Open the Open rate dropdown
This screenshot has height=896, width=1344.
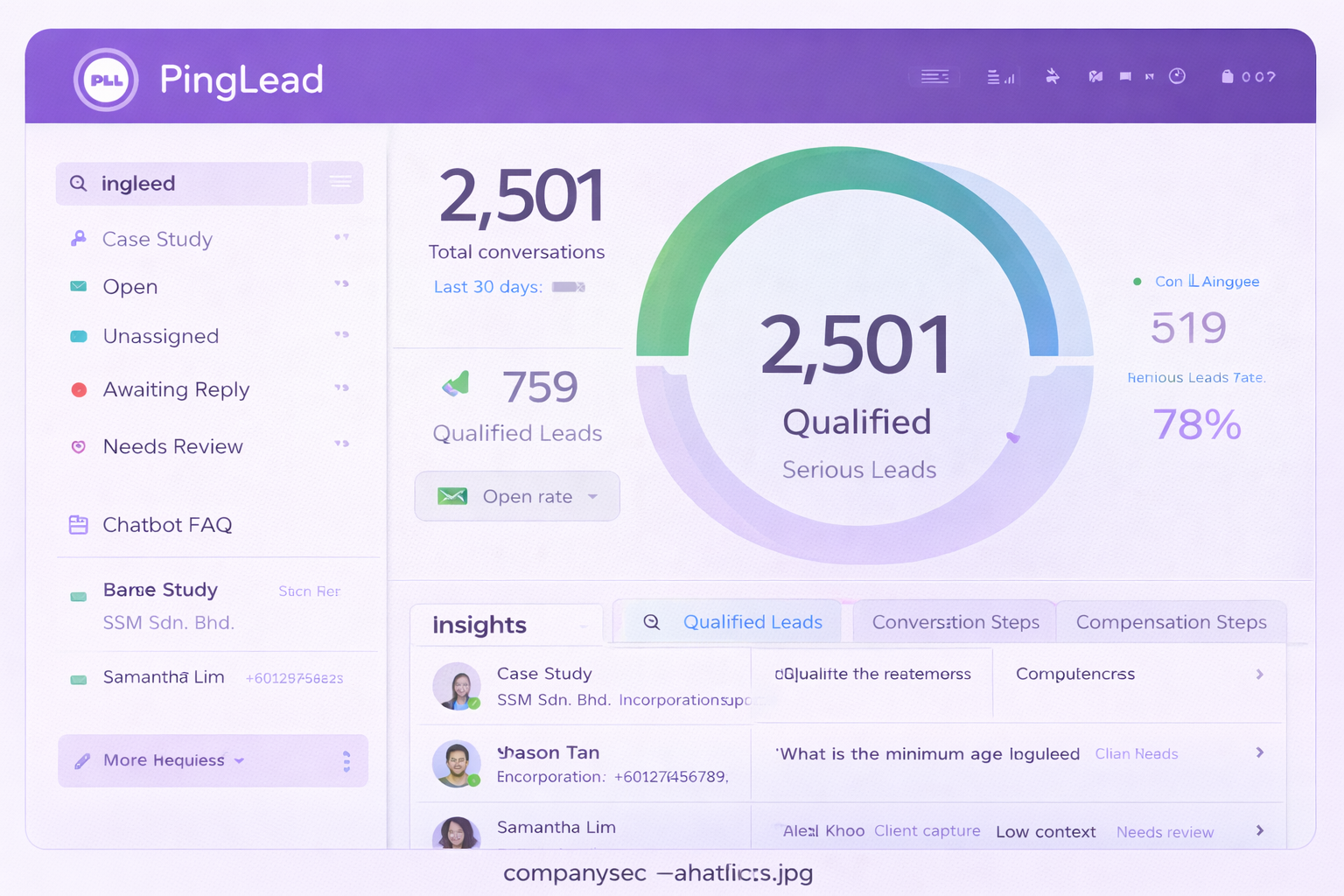517,496
